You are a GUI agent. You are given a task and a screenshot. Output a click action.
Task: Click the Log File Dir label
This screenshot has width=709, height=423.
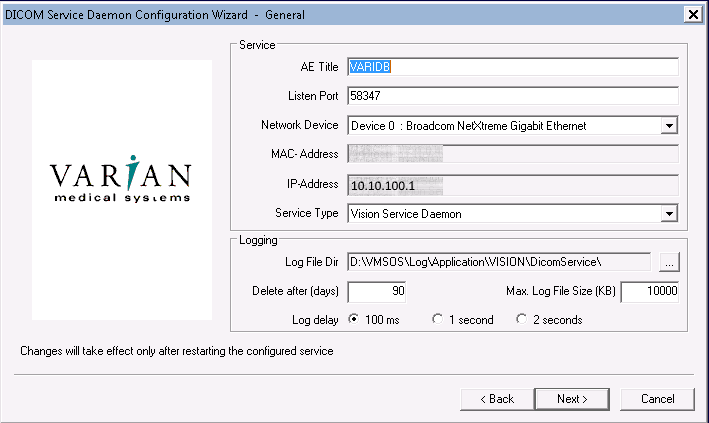point(312,262)
